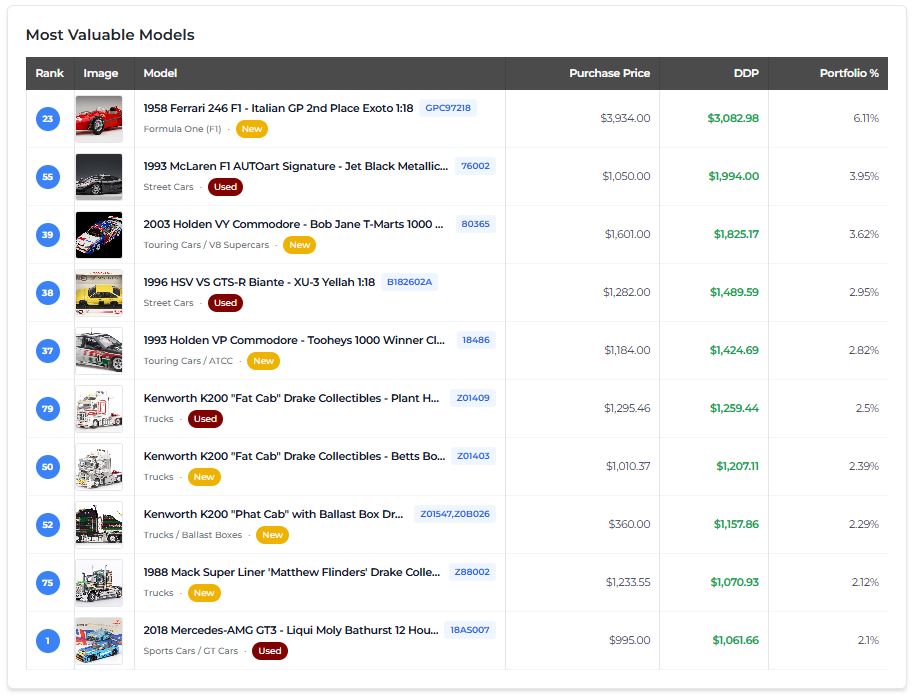The image size is (915, 699).
Task: Sort by Purchase Price column header
Action: pos(609,73)
